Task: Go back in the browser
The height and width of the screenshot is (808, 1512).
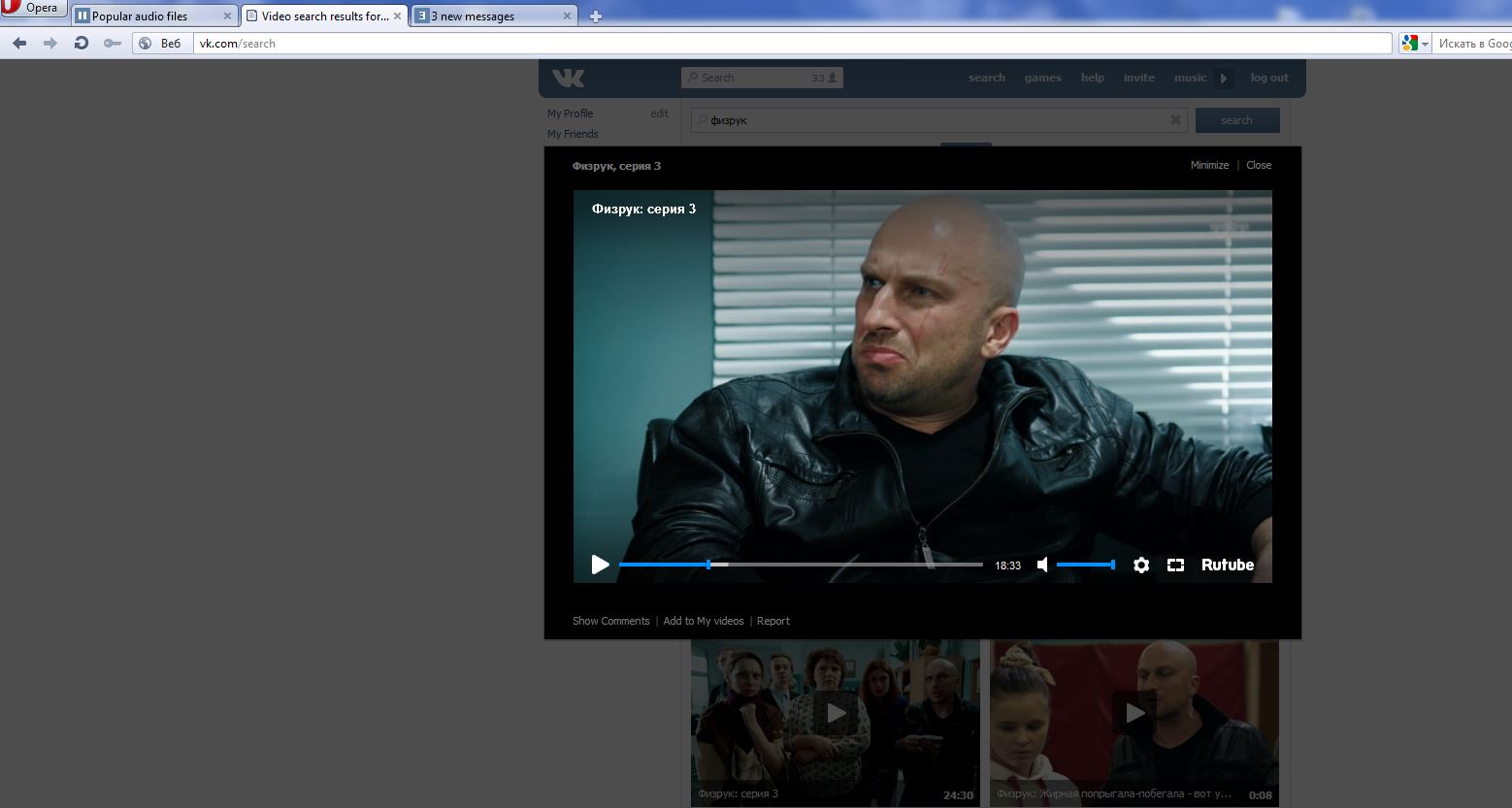Action: click(19, 44)
